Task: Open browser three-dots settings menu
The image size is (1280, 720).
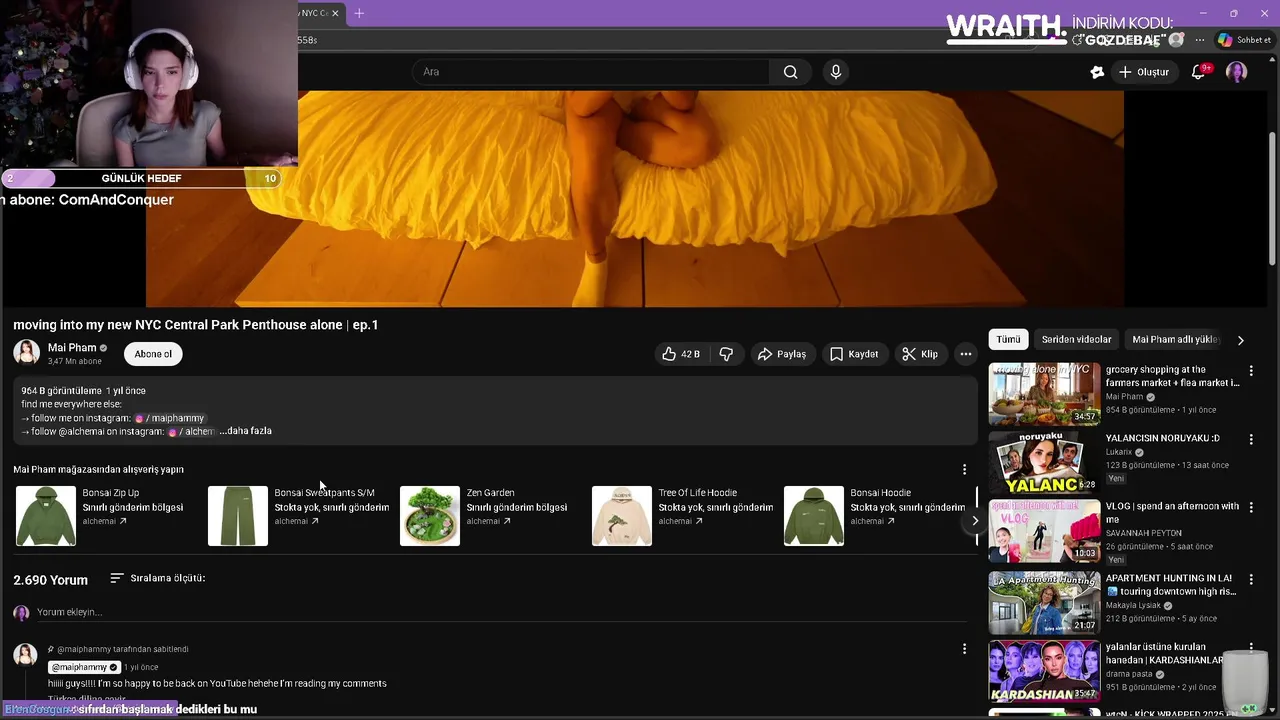Action: point(1199,40)
